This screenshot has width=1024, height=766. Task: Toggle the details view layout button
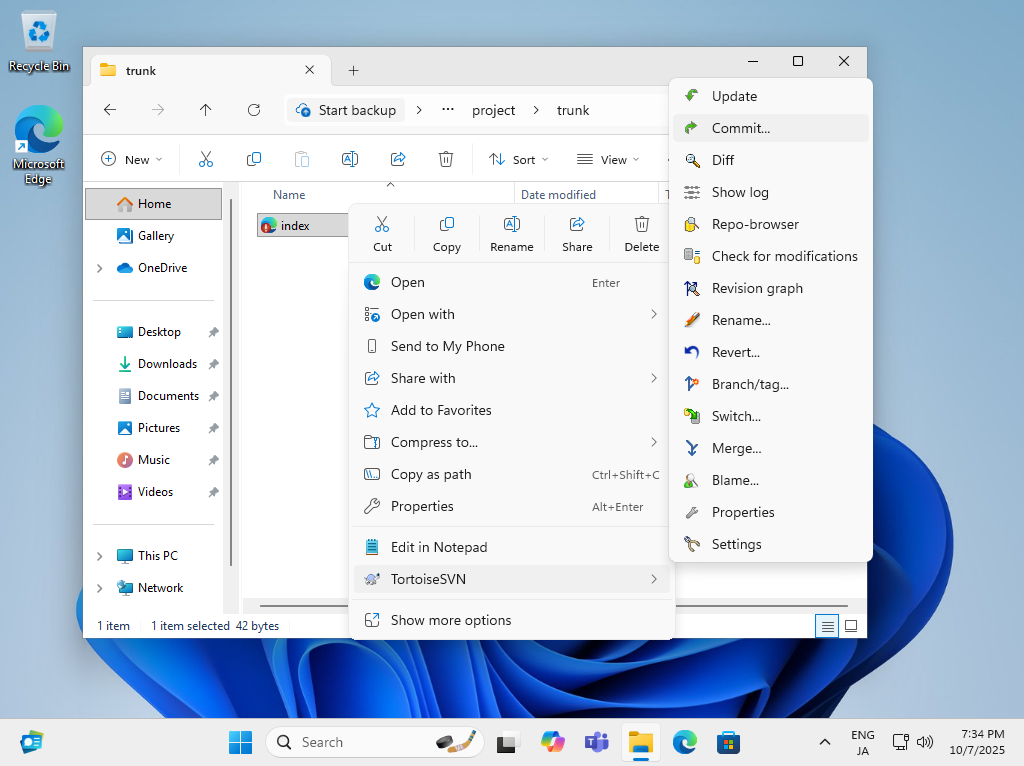827,626
